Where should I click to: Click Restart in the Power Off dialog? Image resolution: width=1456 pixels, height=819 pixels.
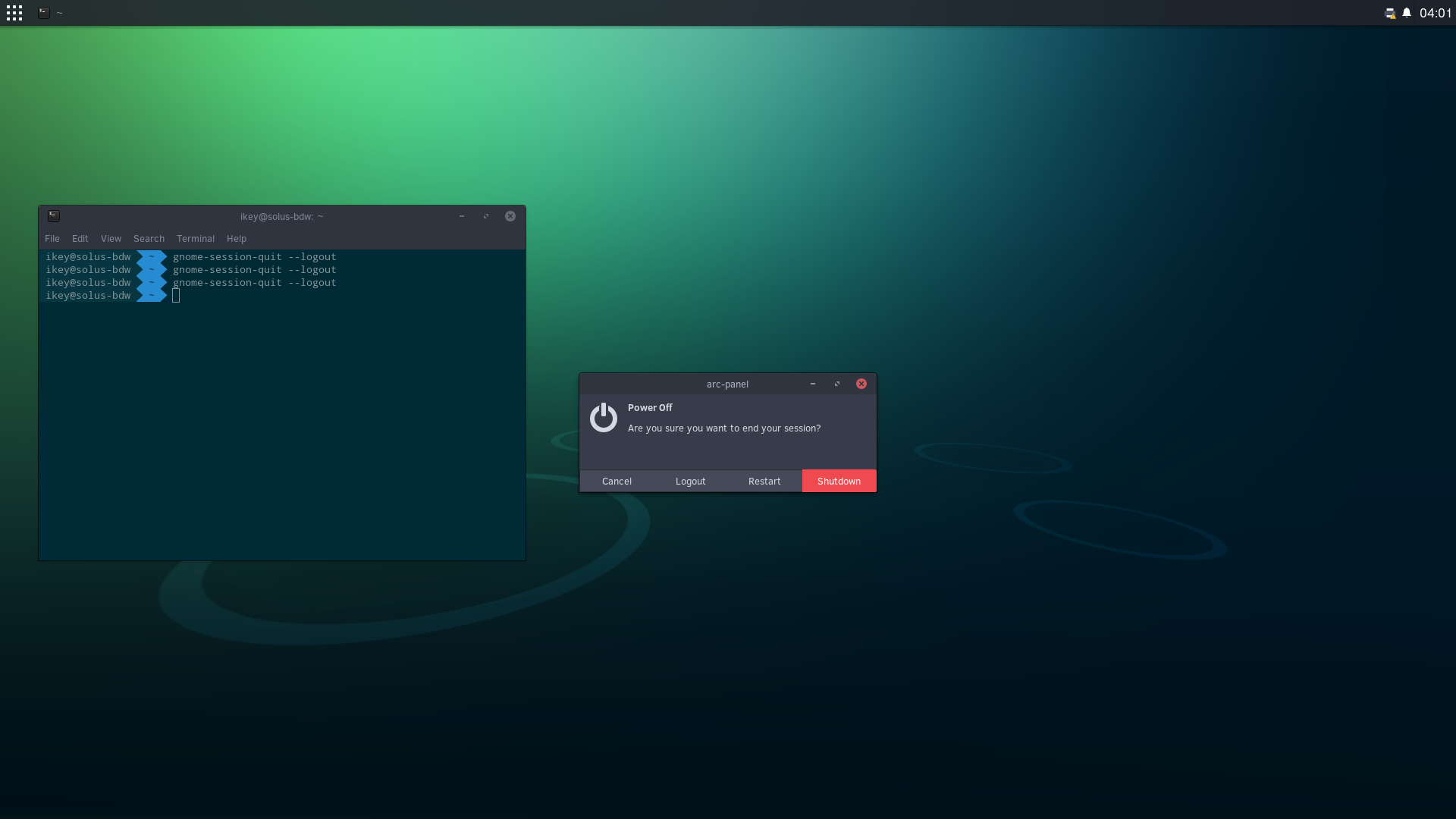(x=764, y=481)
